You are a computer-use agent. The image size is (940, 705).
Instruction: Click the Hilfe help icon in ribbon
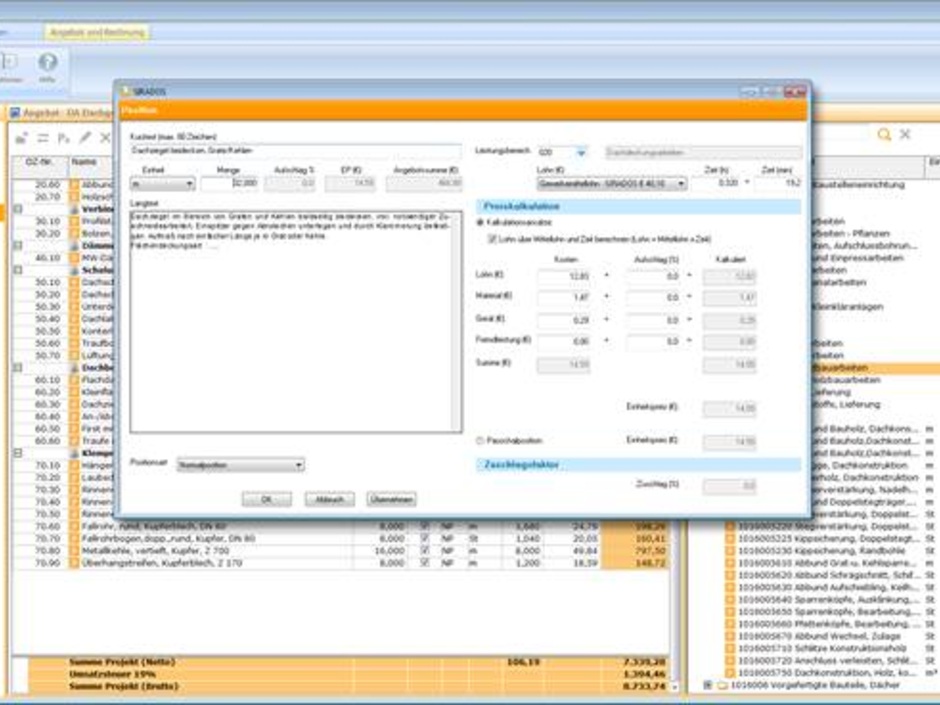coord(47,62)
